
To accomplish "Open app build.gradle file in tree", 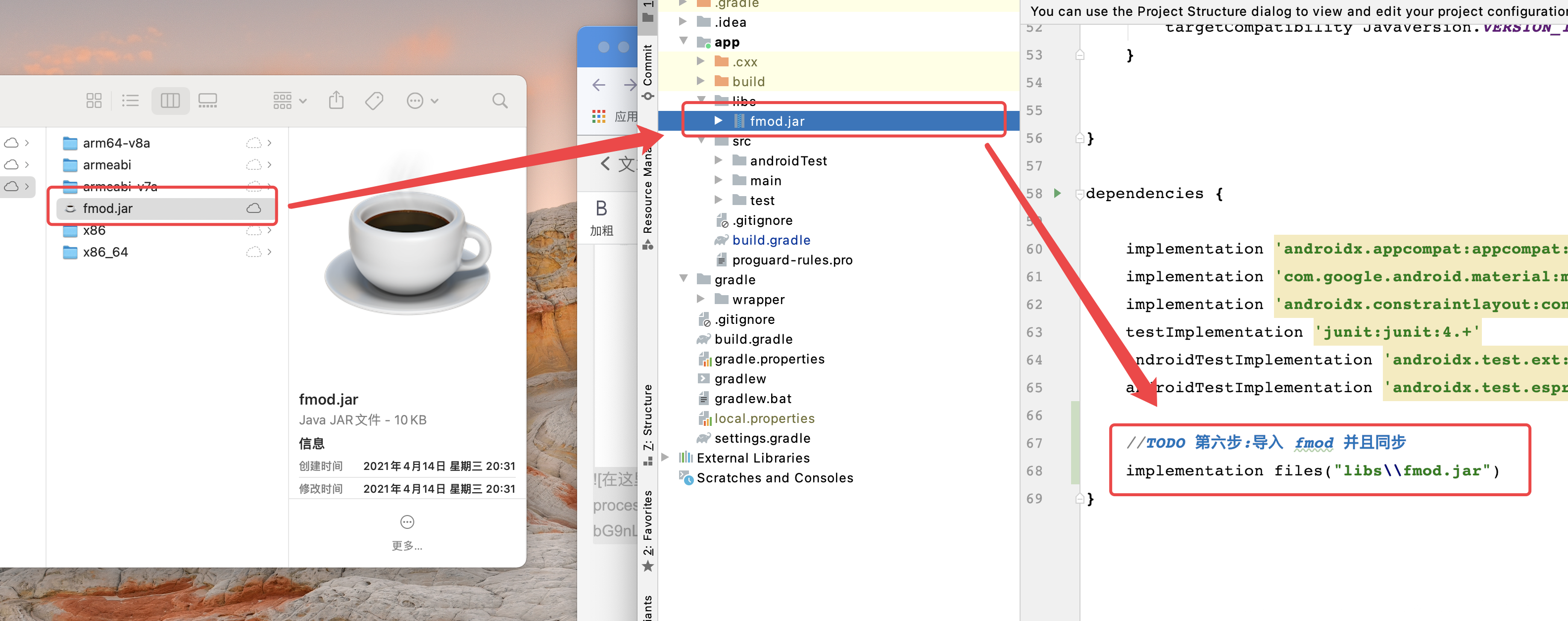I will click(771, 240).
